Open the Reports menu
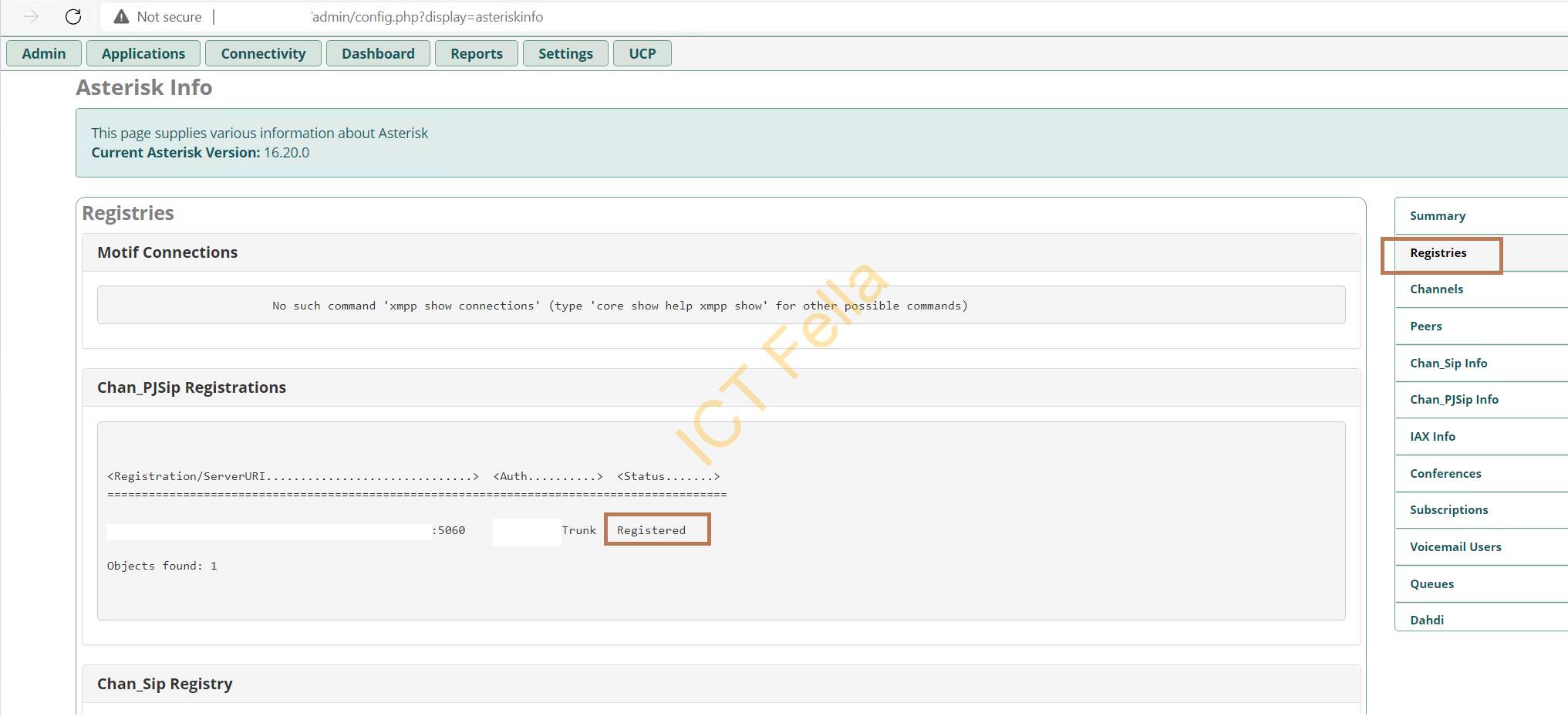Screen dimensions: 1568x717 pyautogui.click(x=477, y=53)
